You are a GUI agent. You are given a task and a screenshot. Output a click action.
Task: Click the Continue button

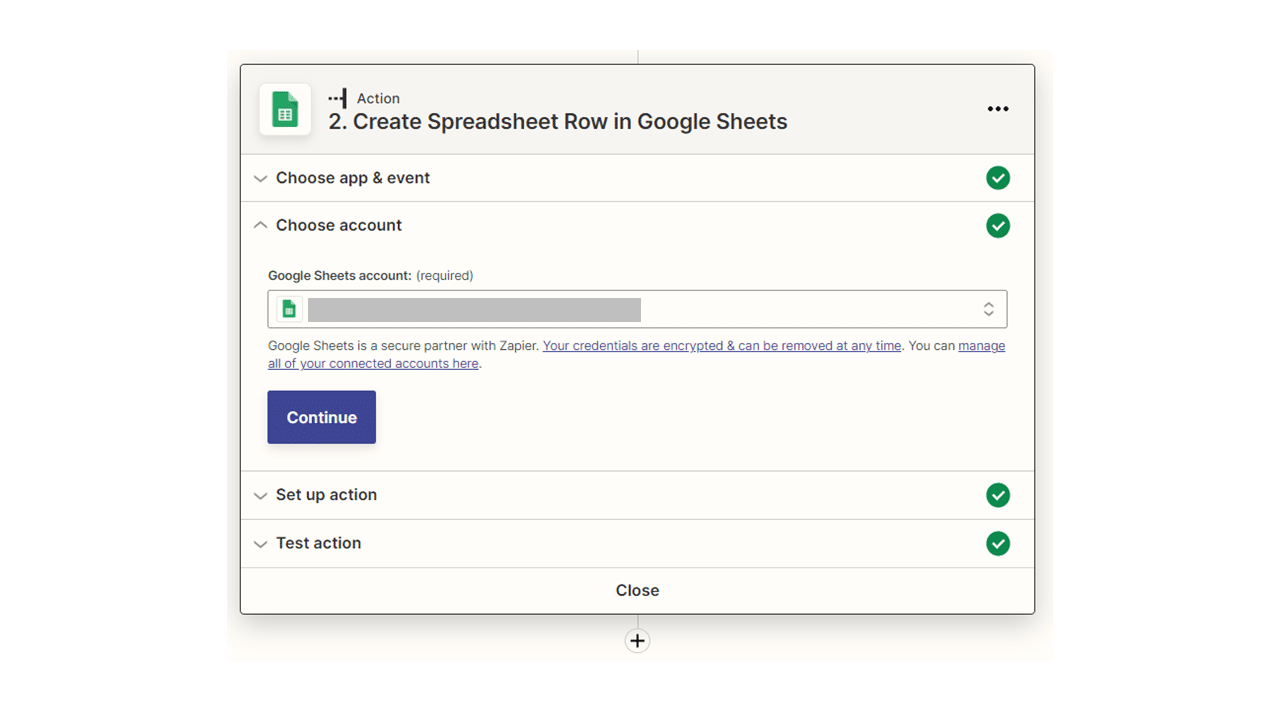322,417
